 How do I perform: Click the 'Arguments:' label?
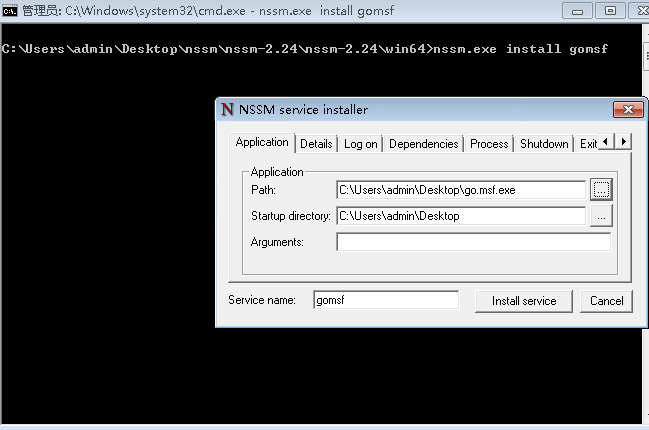coord(277,242)
